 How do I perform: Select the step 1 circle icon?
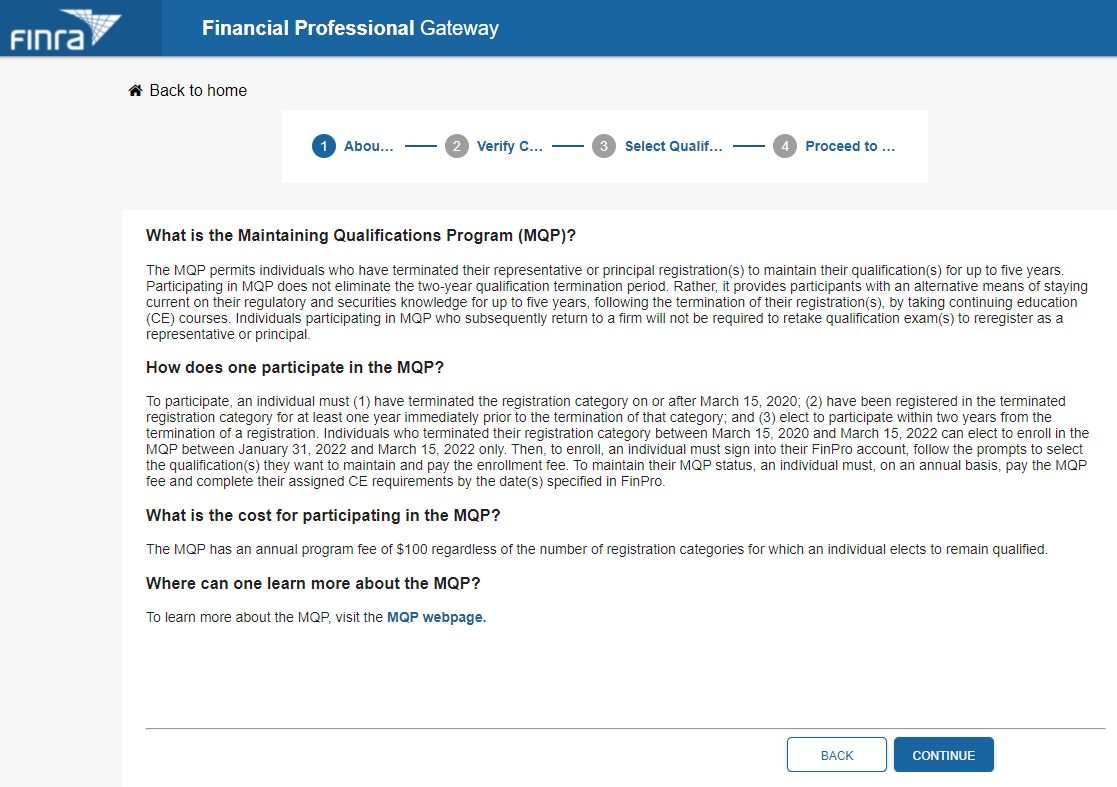tap(323, 146)
